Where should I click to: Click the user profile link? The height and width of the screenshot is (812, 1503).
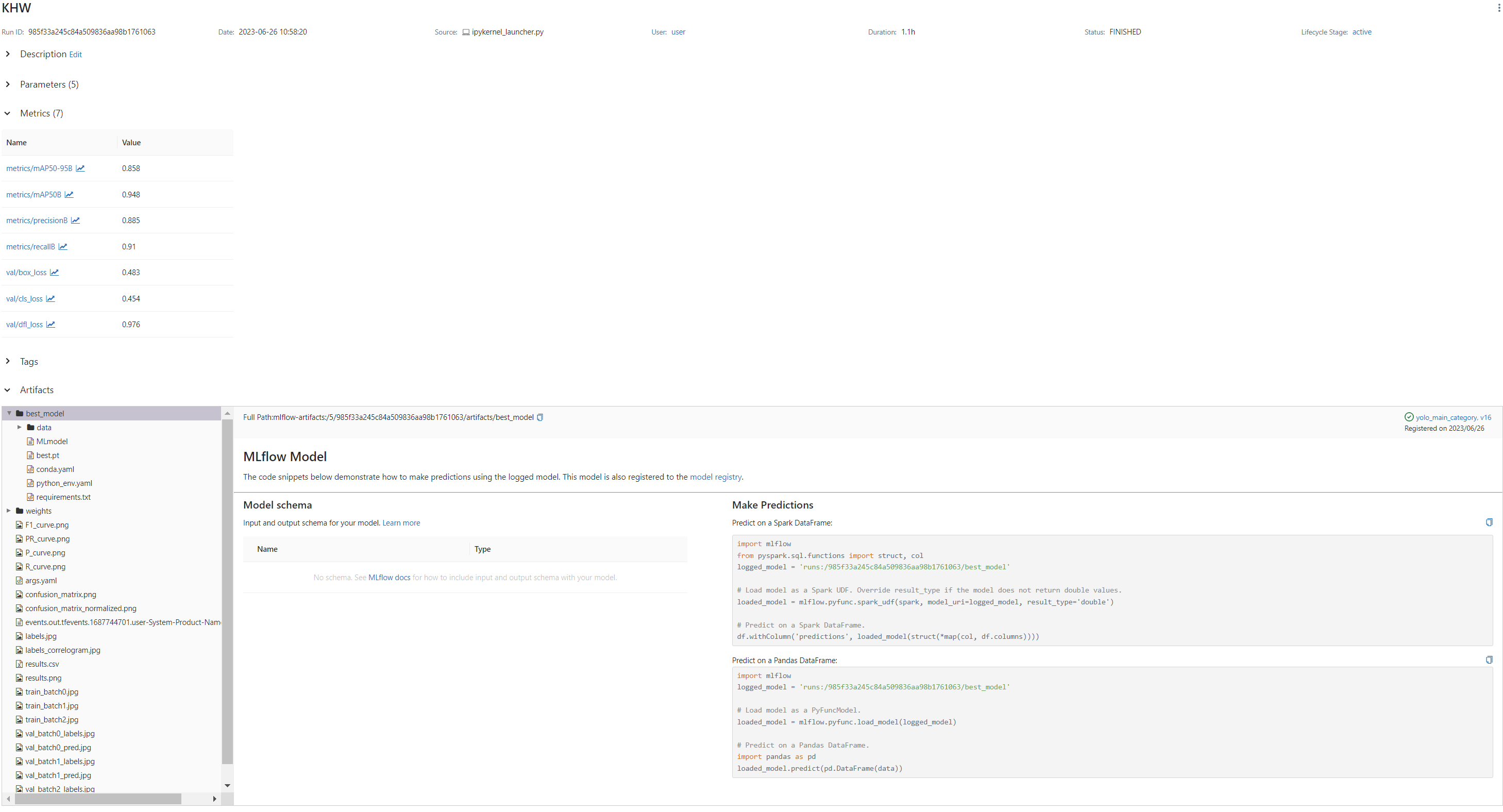[x=678, y=32]
